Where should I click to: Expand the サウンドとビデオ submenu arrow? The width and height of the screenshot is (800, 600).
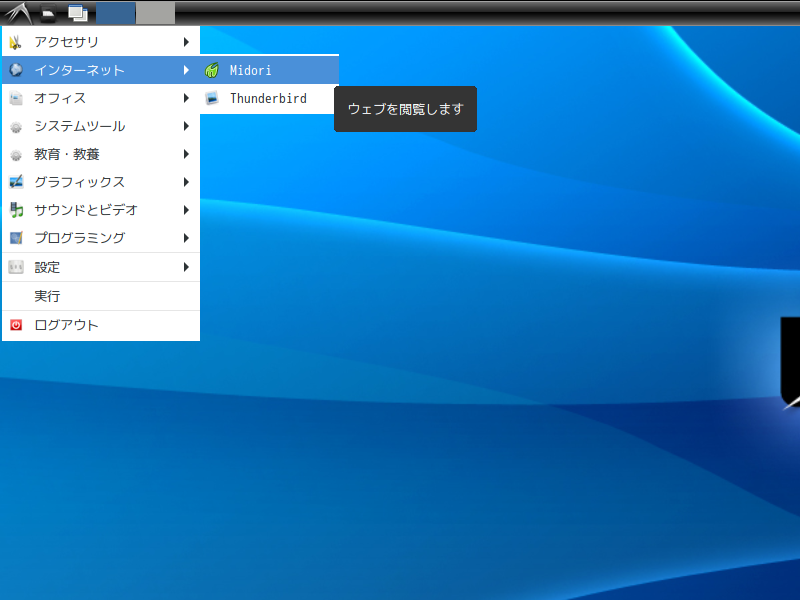click(186, 210)
